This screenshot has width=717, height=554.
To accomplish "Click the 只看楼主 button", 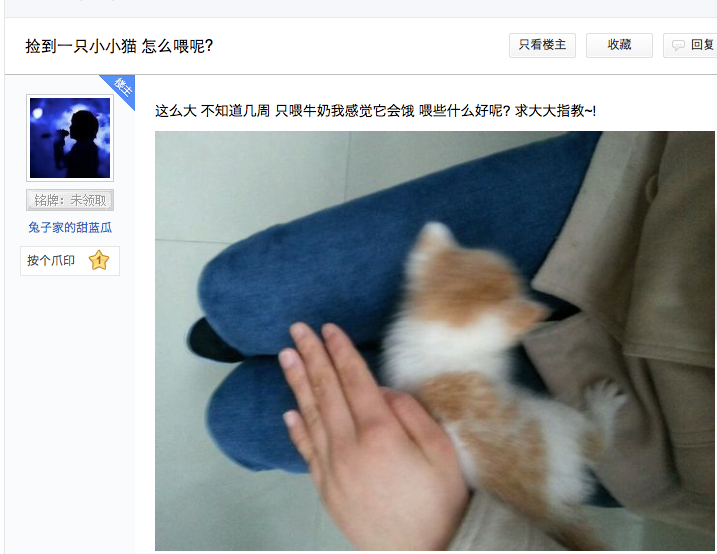I will [x=542, y=45].
